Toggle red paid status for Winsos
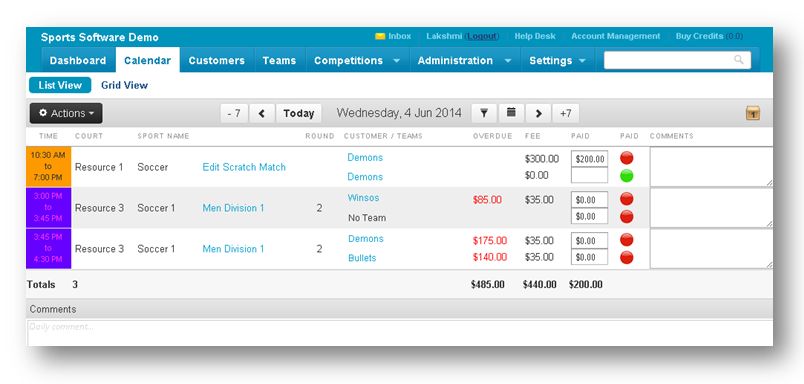Viewport: 804px width, 384px height. point(627,199)
